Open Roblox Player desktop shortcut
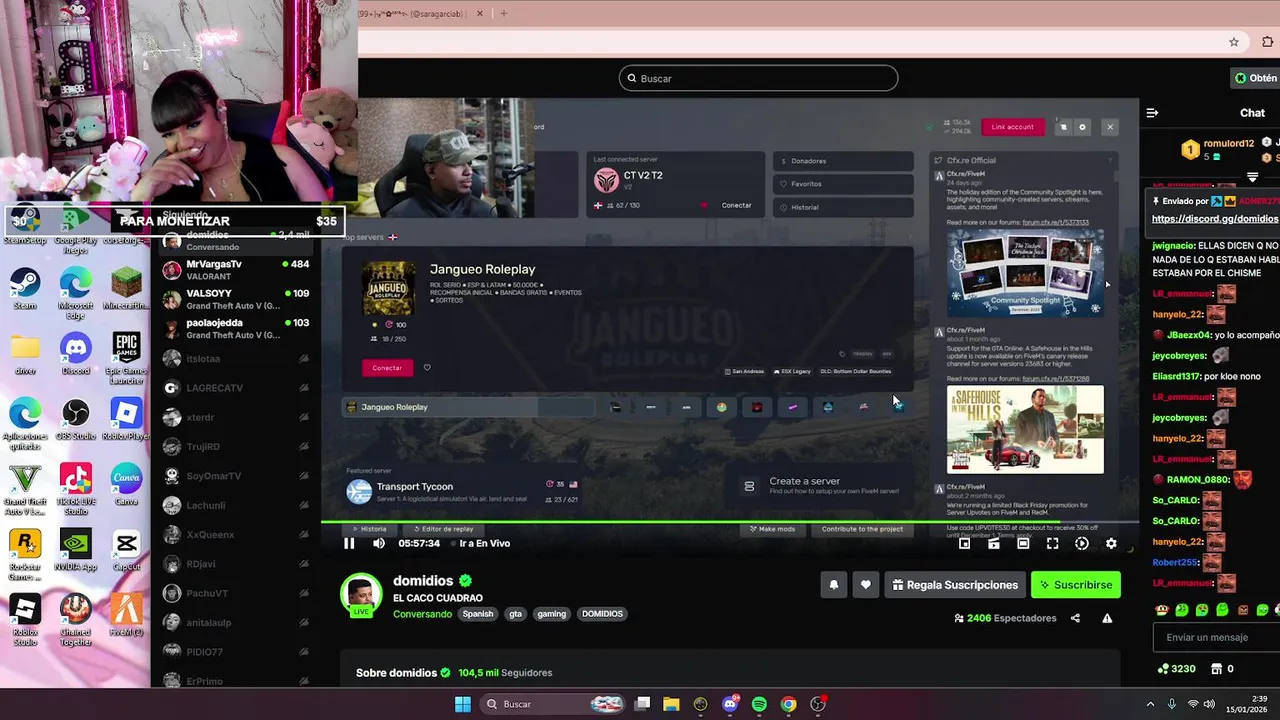Image resolution: width=1280 pixels, height=720 pixels. point(126,419)
